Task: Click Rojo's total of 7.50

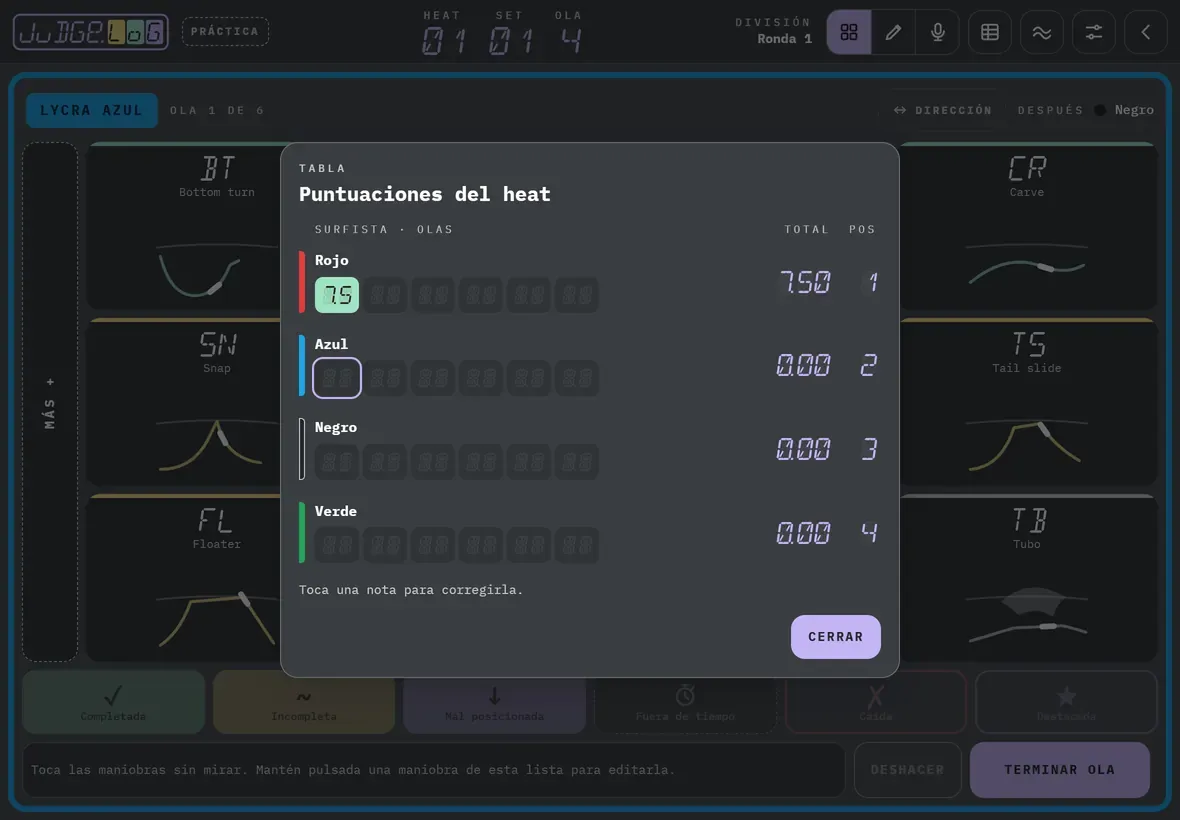Action: (805, 282)
